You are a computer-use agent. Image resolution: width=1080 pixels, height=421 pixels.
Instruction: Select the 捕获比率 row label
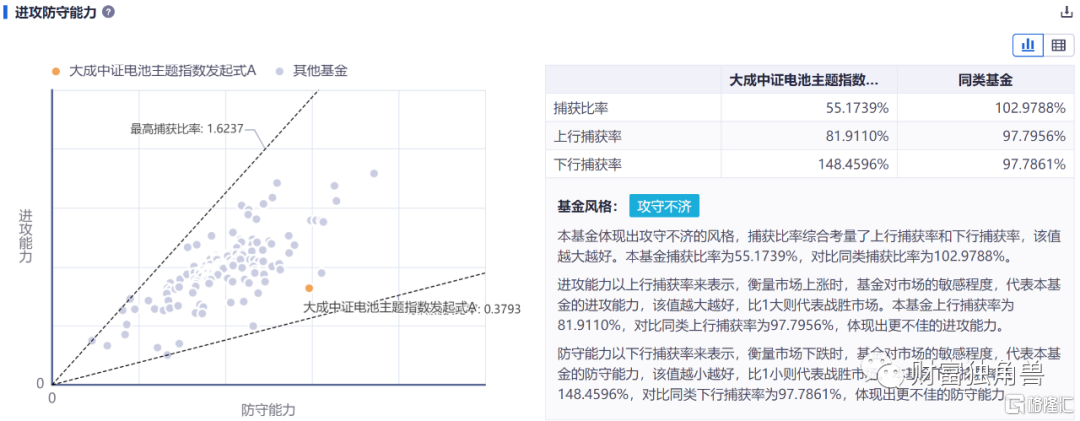click(581, 108)
